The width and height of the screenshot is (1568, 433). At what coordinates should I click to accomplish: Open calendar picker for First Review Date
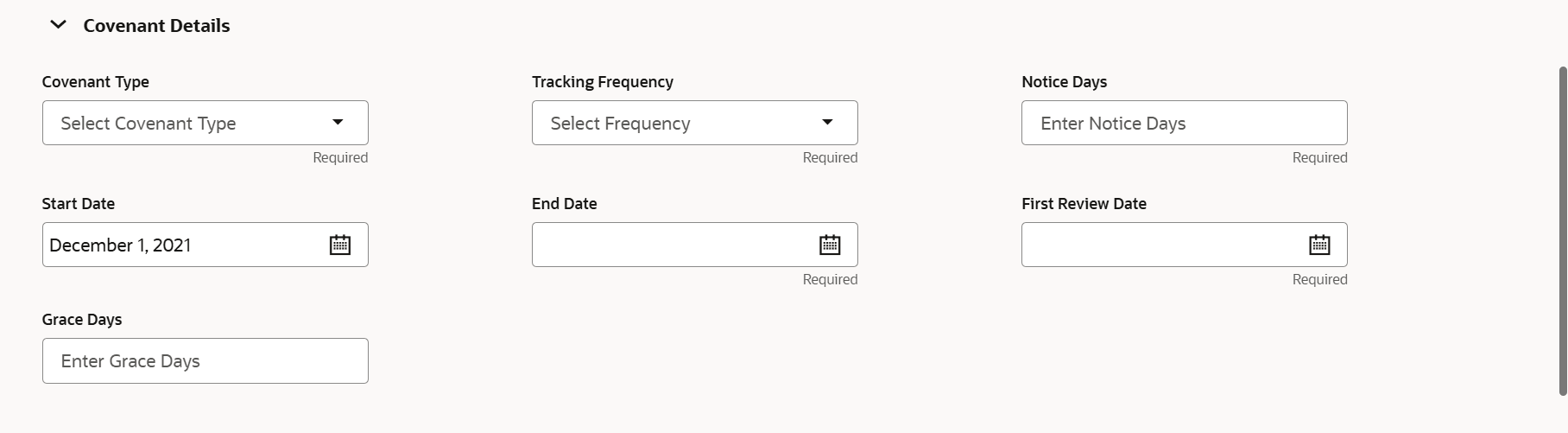click(x=1319, y=245)
